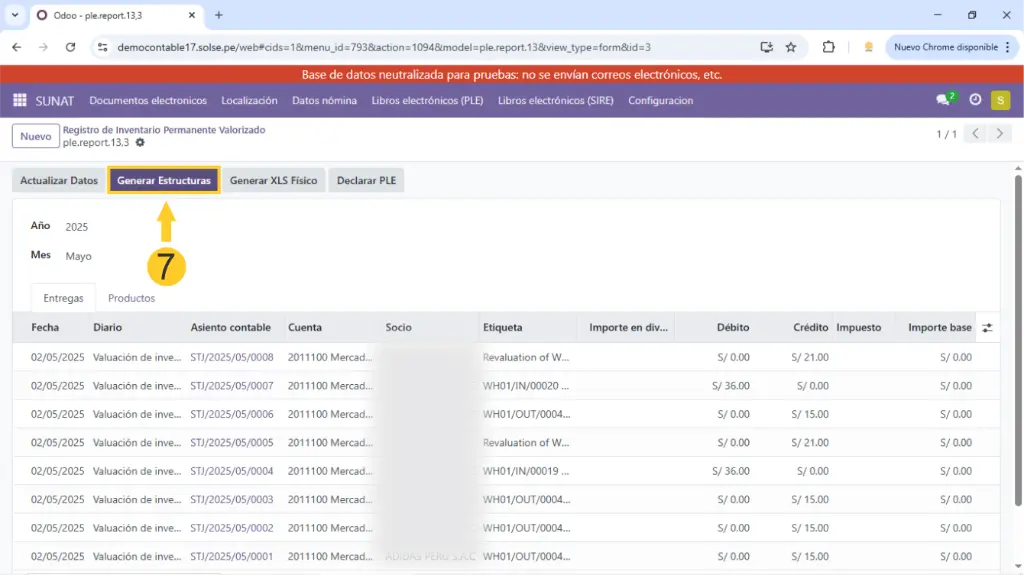This screenshot has height=575, width=1024.
Task: Go to the previous record arrow
Action: [x=975, y=134]
